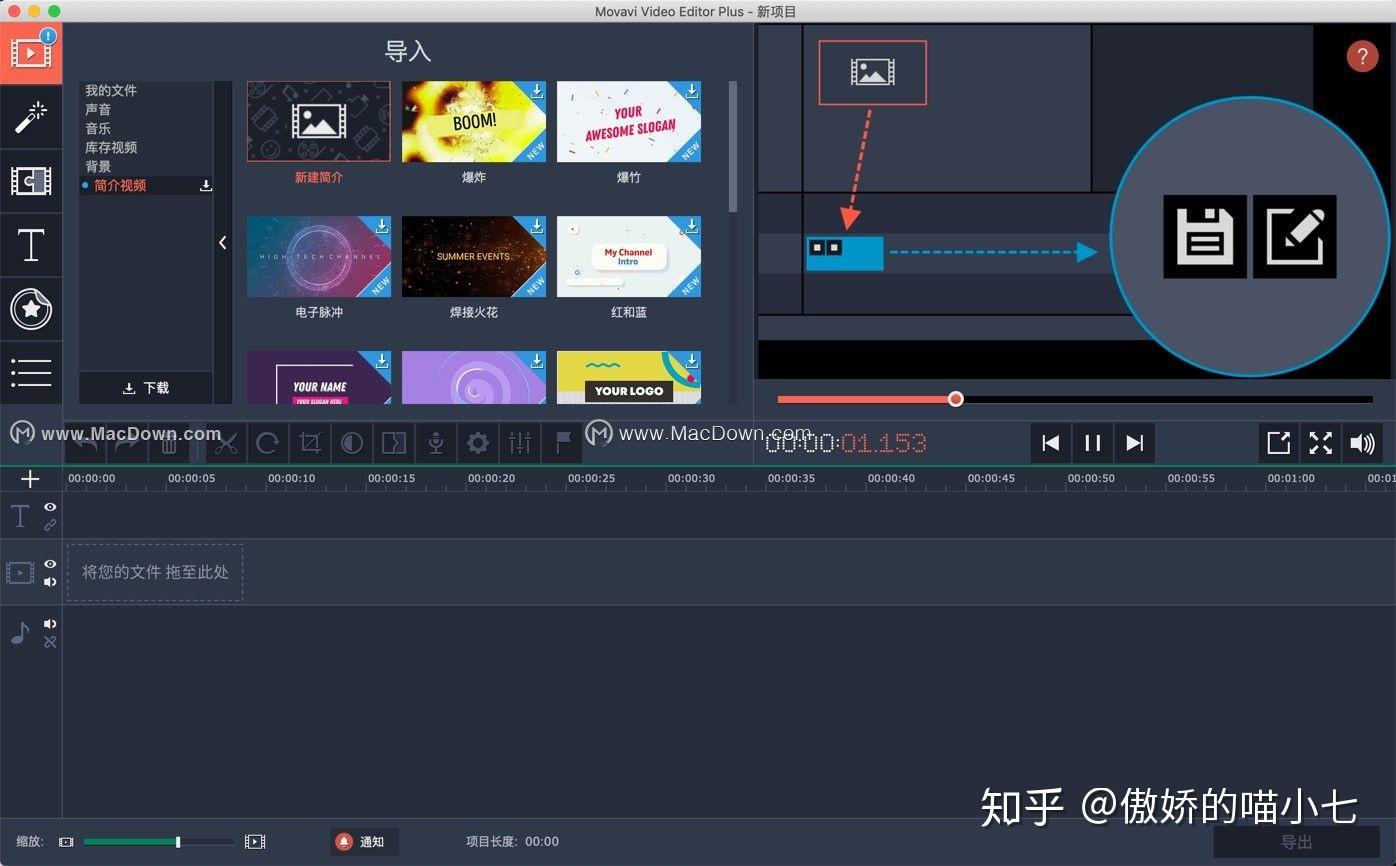The image size is (1396, 866).
Task: Select the magic wand sidebar icon
Action: coord(31,116)
